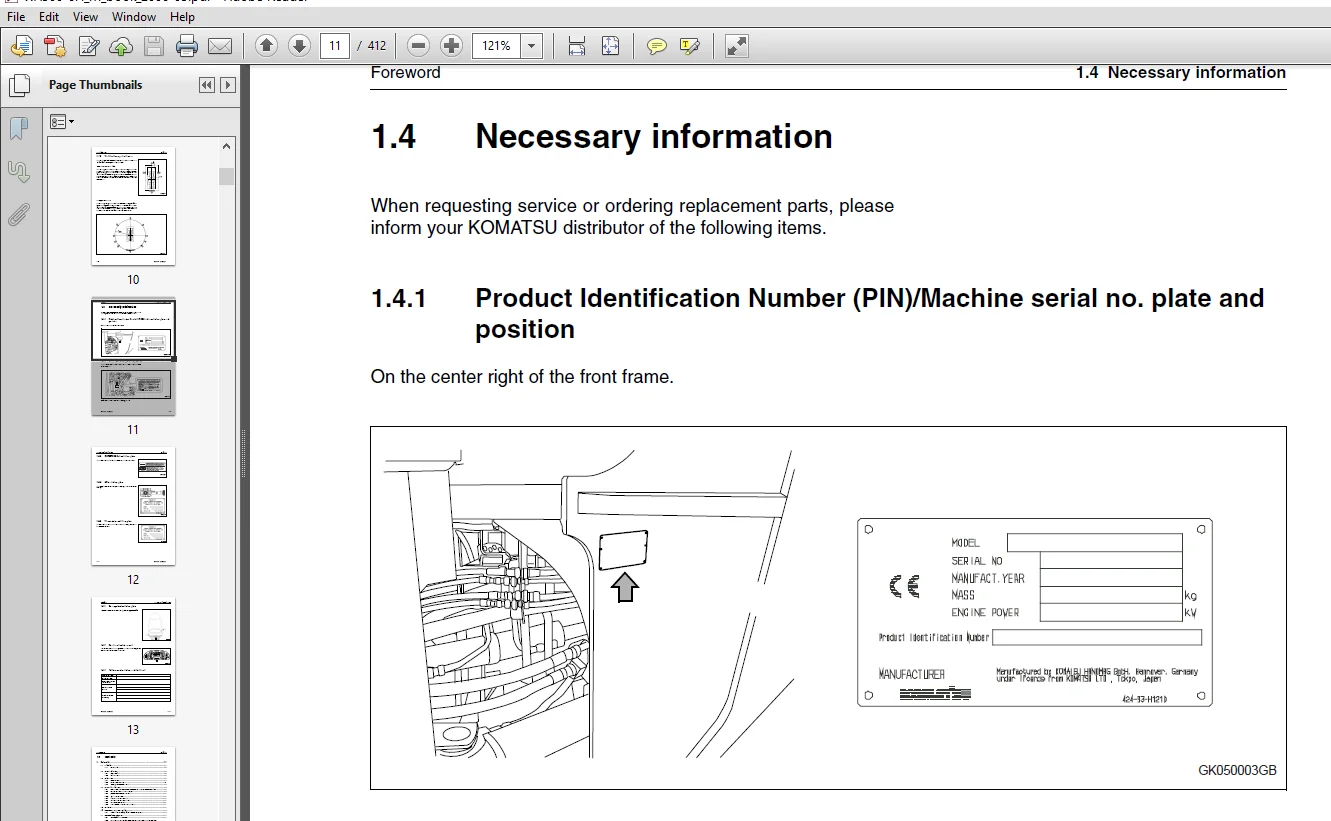Click the MODEL label on the plate

[966, 543]
